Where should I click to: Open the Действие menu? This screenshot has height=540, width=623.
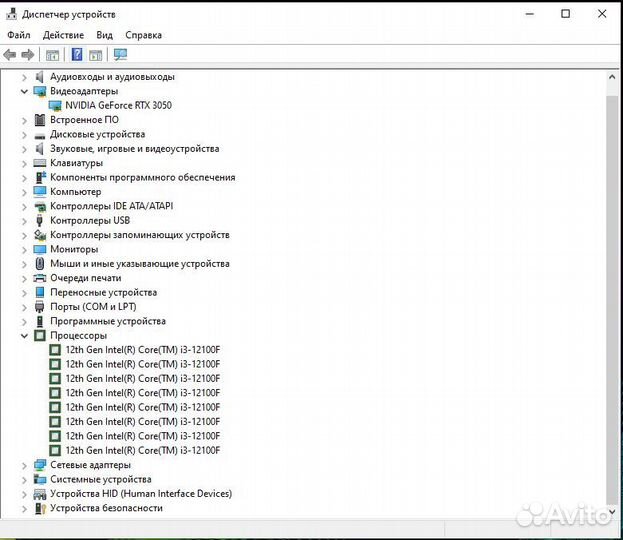click(63, 35)
